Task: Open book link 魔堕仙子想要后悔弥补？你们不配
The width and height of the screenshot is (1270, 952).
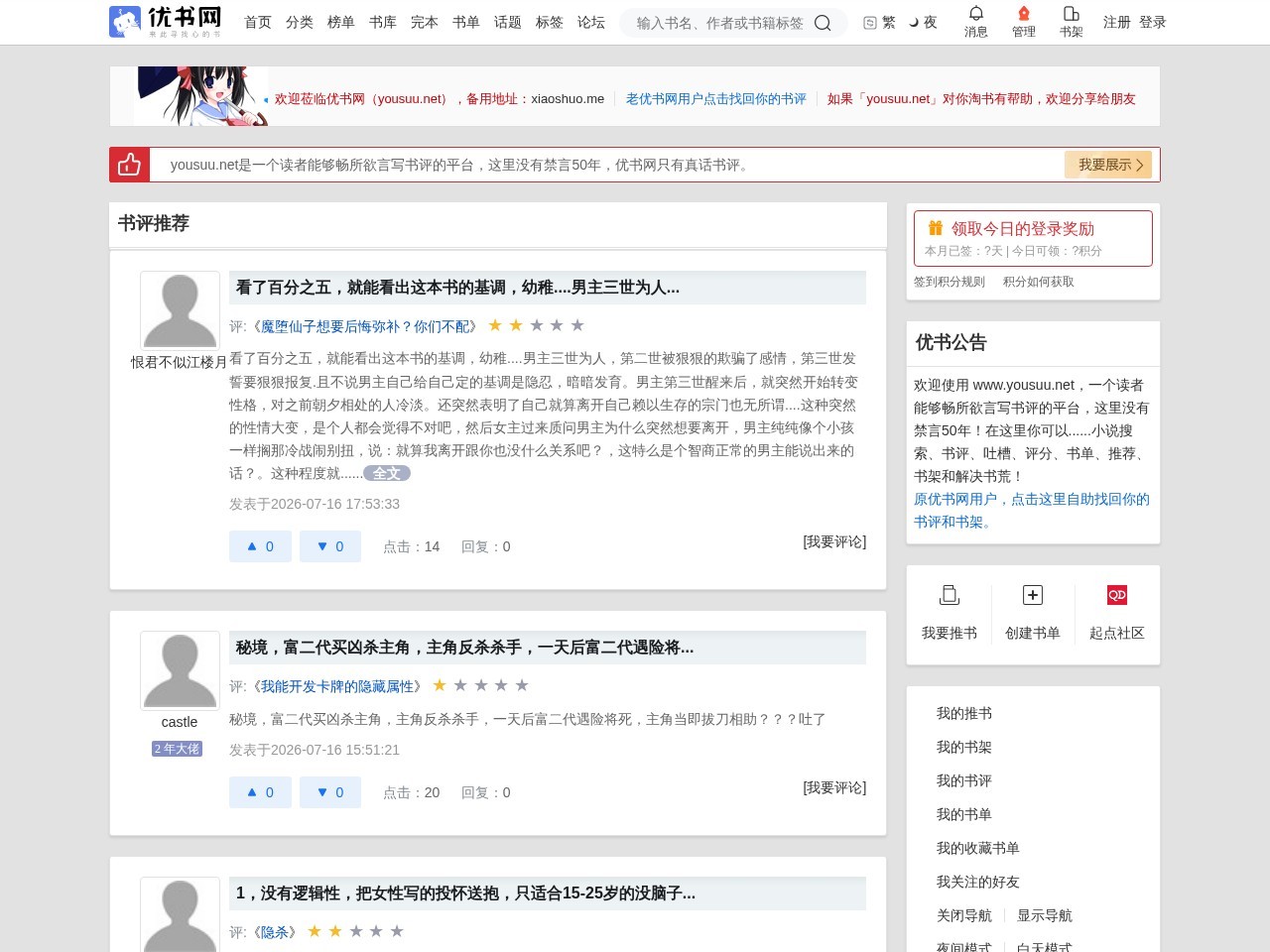Action: tap(365, 326)
